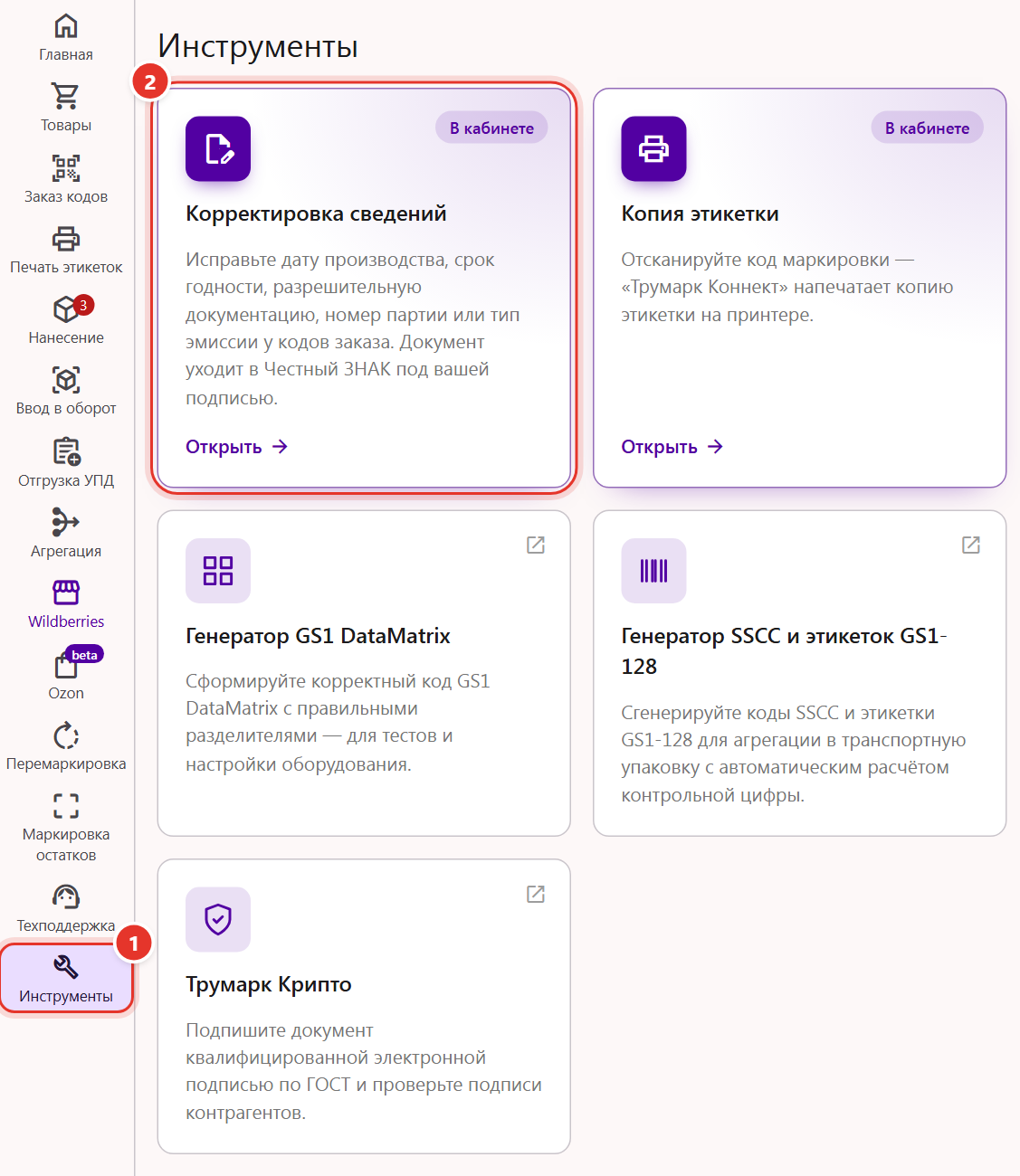
Task: Open the Wildberries store icon
Action: point(66,593)
